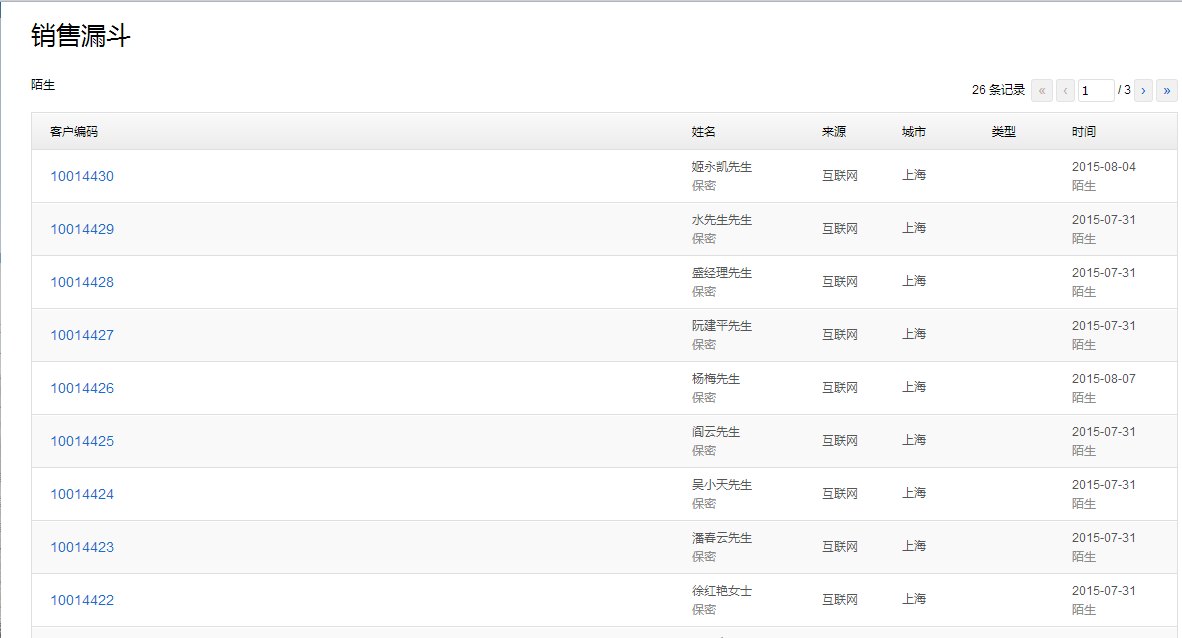Open customer code 10014425
Viewport: 1182px width, 638px height.
pos(82,441)
